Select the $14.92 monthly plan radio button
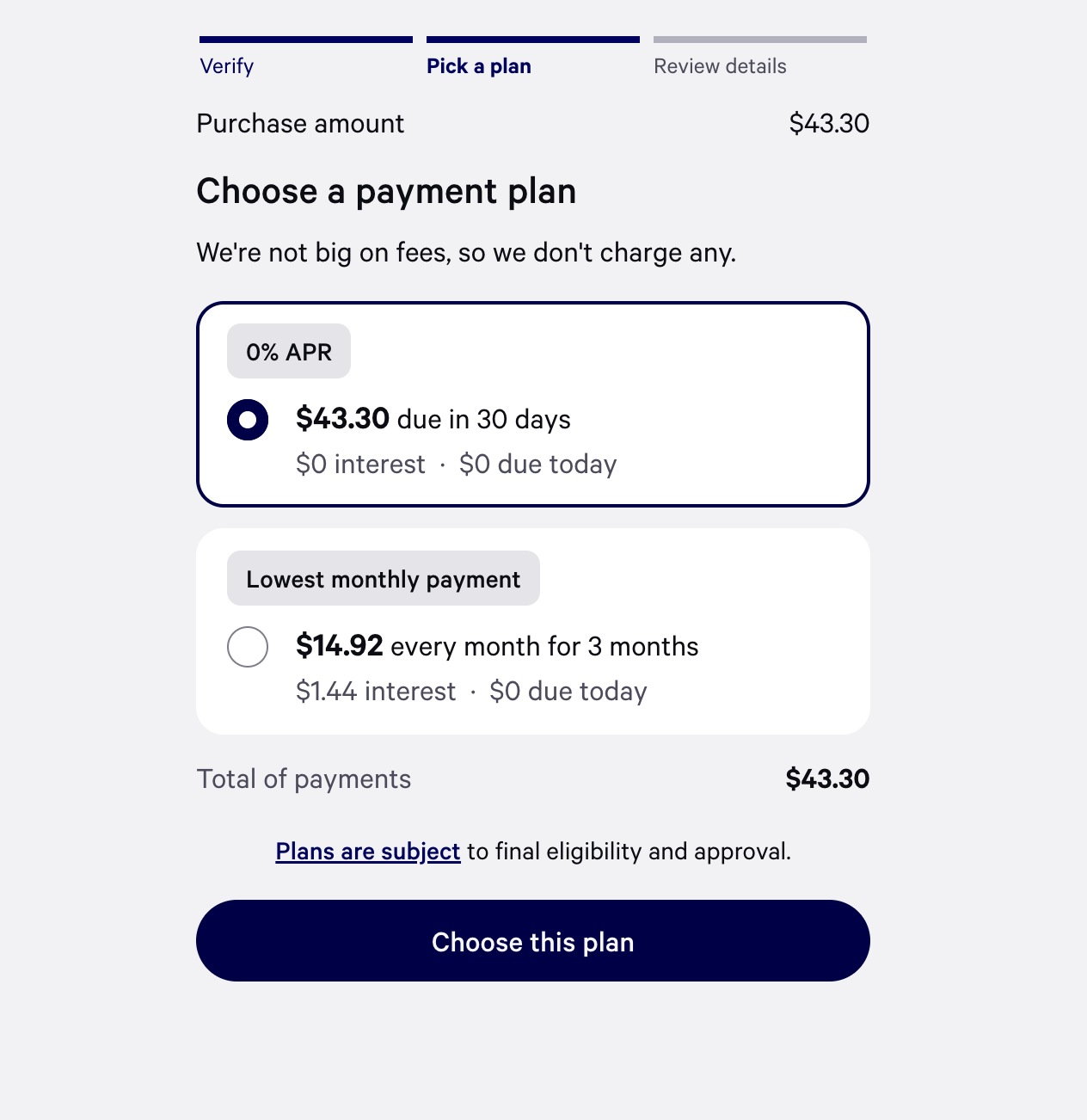1087x1120 pixels. pyautogui.click(x=248, y=647)
